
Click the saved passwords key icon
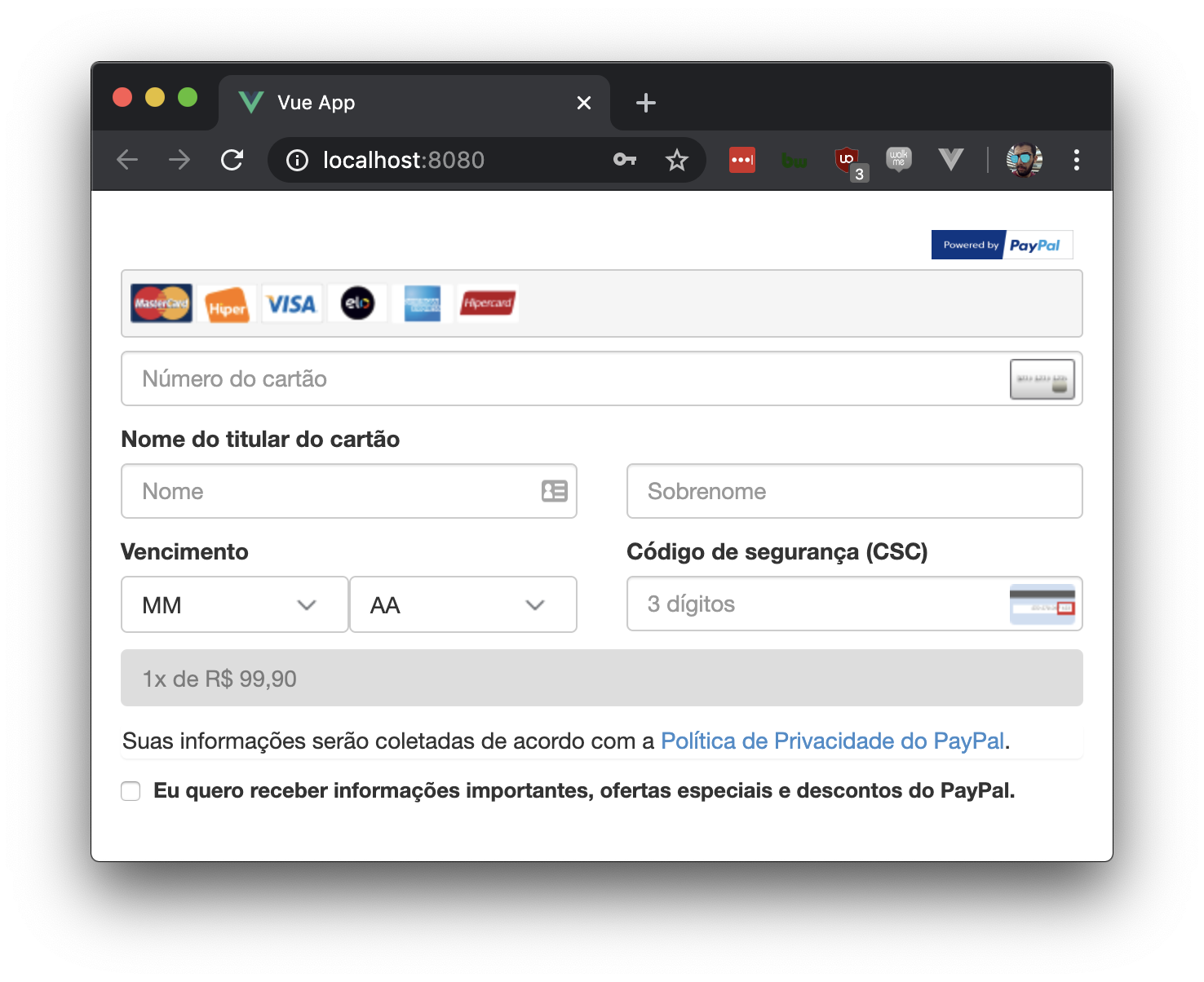click(x=625, y=160)
